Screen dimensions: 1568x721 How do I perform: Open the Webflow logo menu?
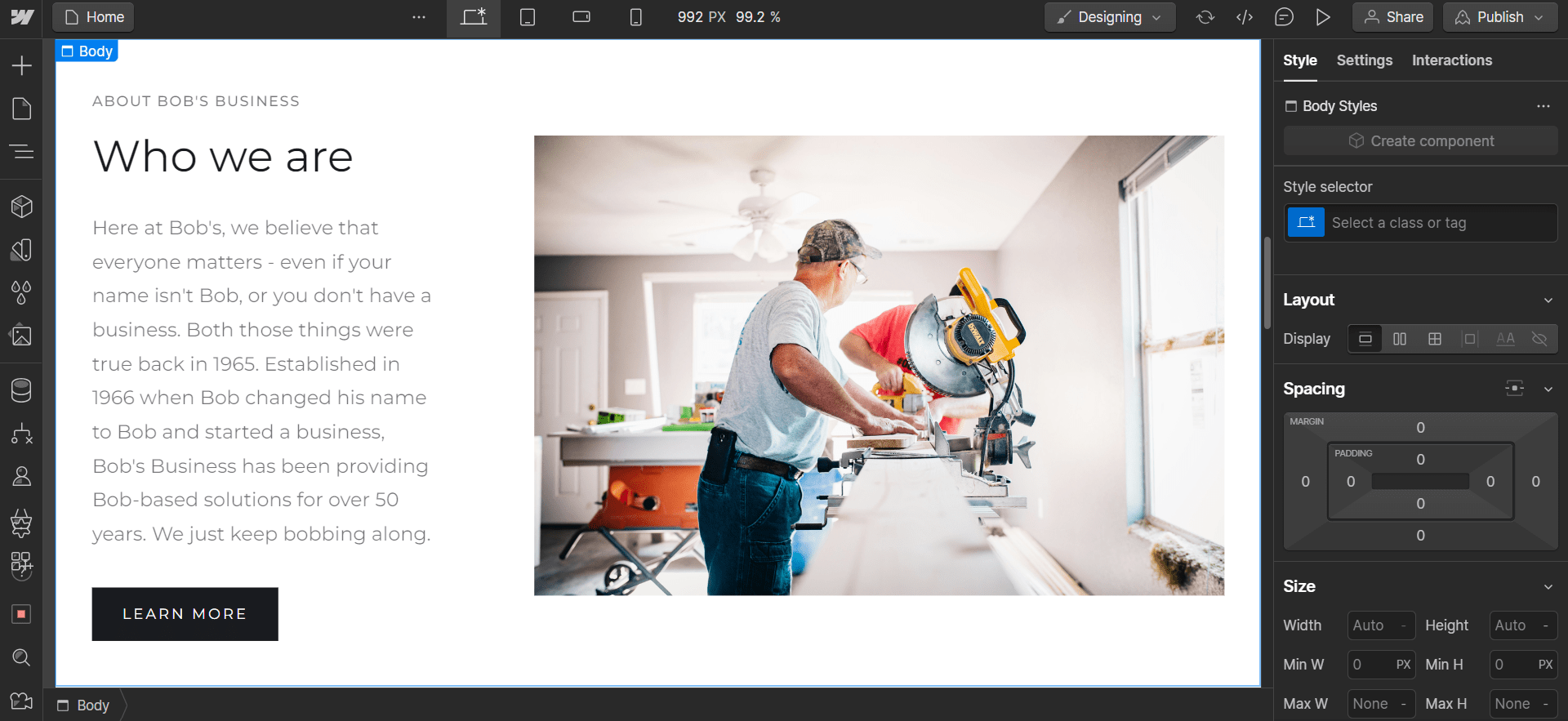tap(22, 17)
